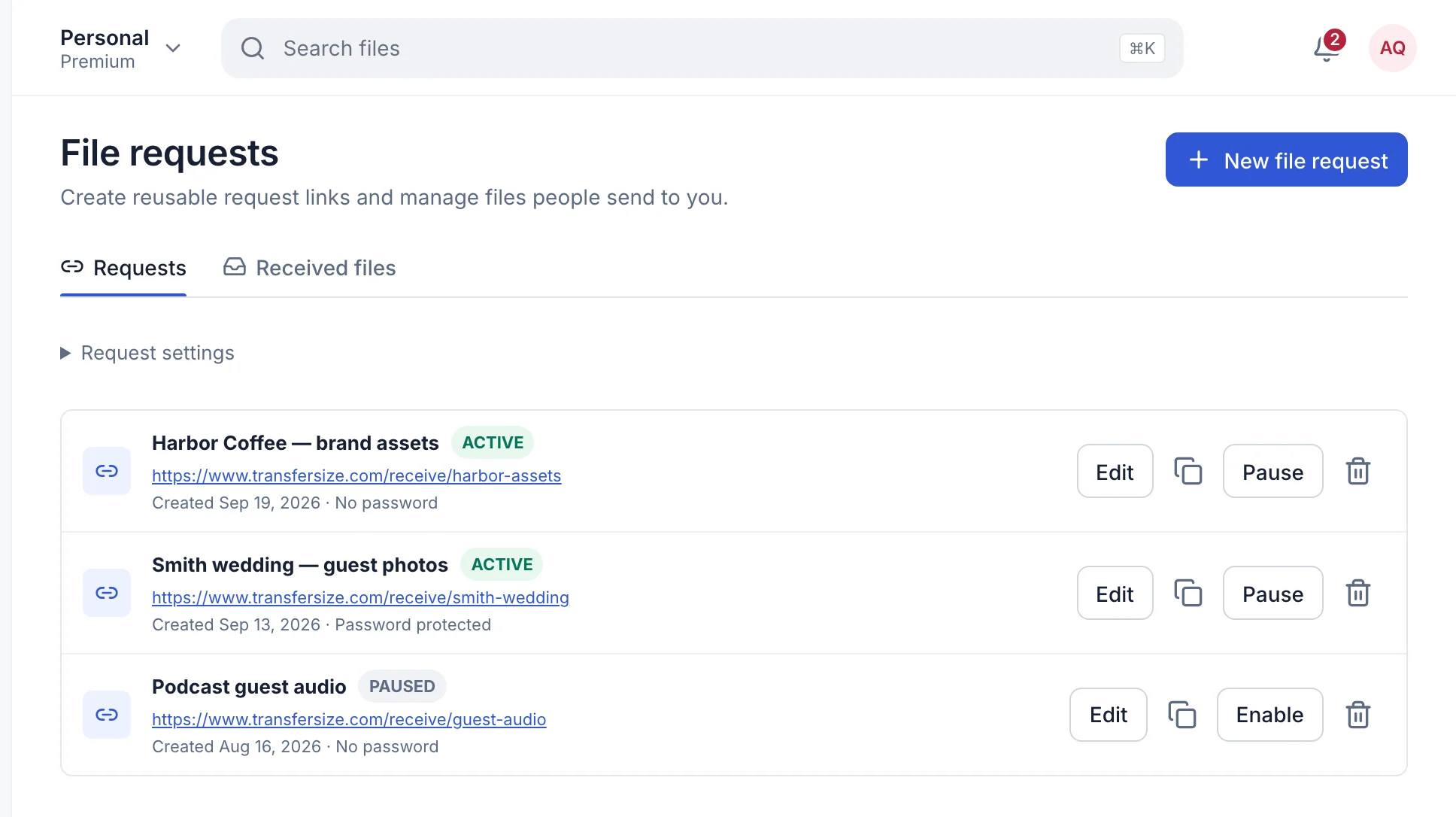Click the Podcast guest audio link tile icon
This screenshot has height=817, width=1456.
107,715
